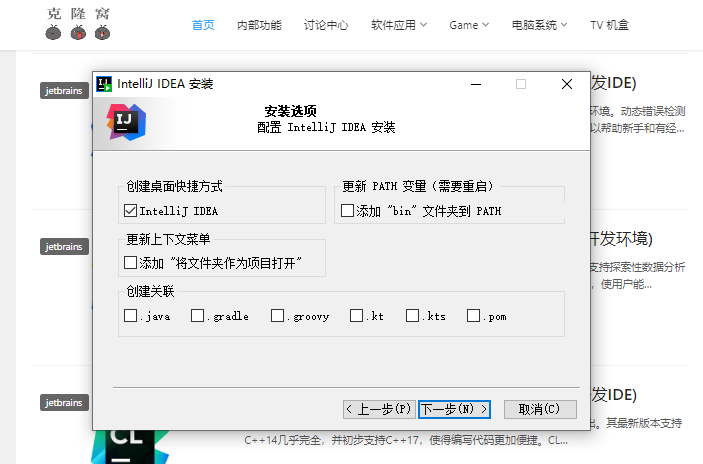
Task: Click the "配置 IntelliJ IDEA 安装" subtitle
Action: pos(326,127)
